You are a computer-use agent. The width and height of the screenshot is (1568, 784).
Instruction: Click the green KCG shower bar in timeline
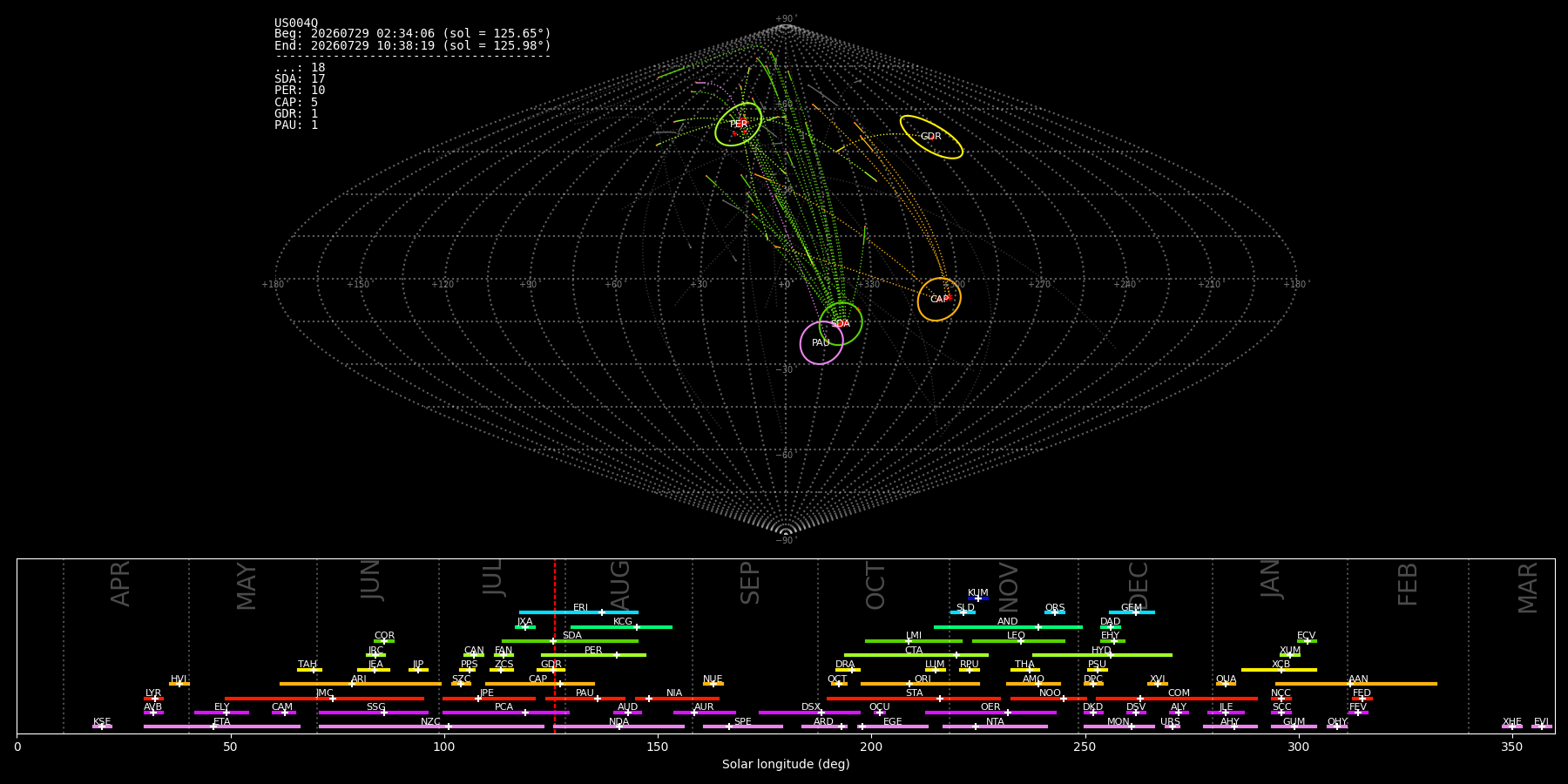coord(621,627)
